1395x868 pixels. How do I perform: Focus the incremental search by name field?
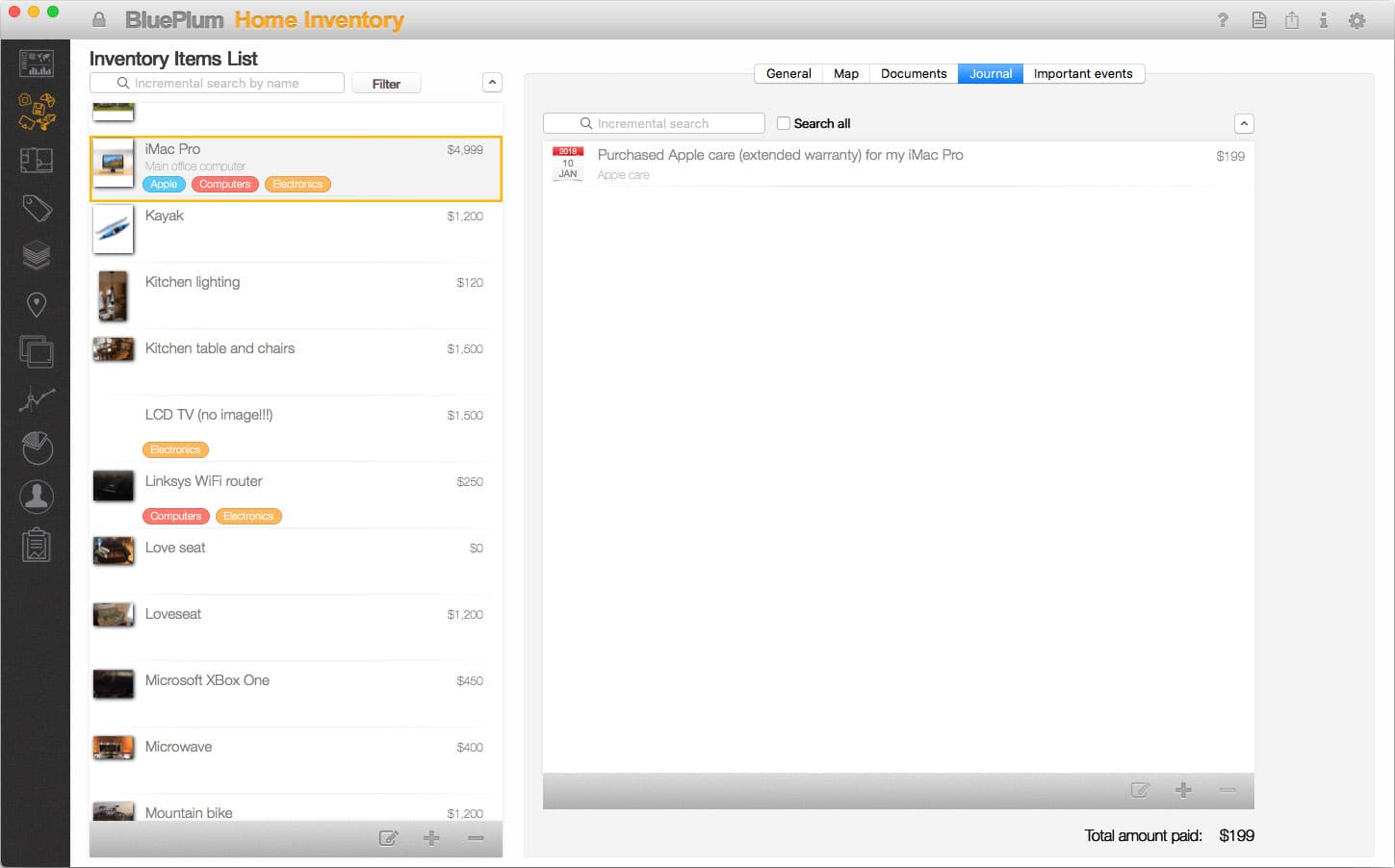217,83
